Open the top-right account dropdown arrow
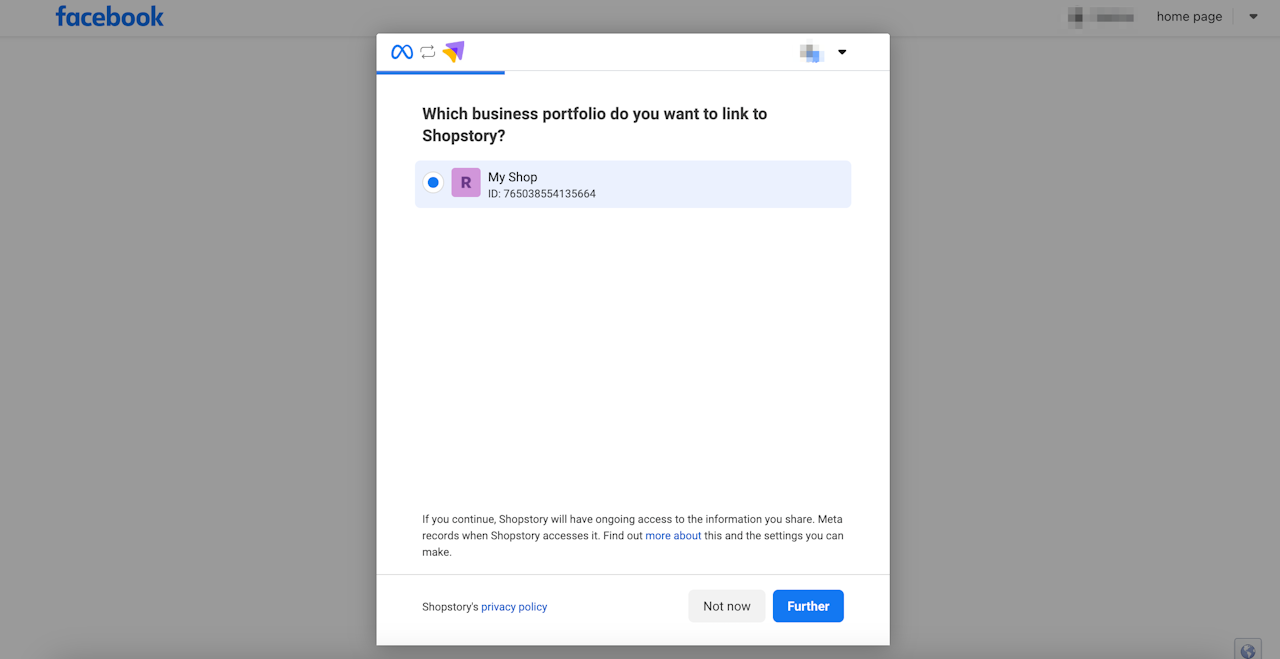Viewport: 1280px width, 659px height. click(1253, 17)
